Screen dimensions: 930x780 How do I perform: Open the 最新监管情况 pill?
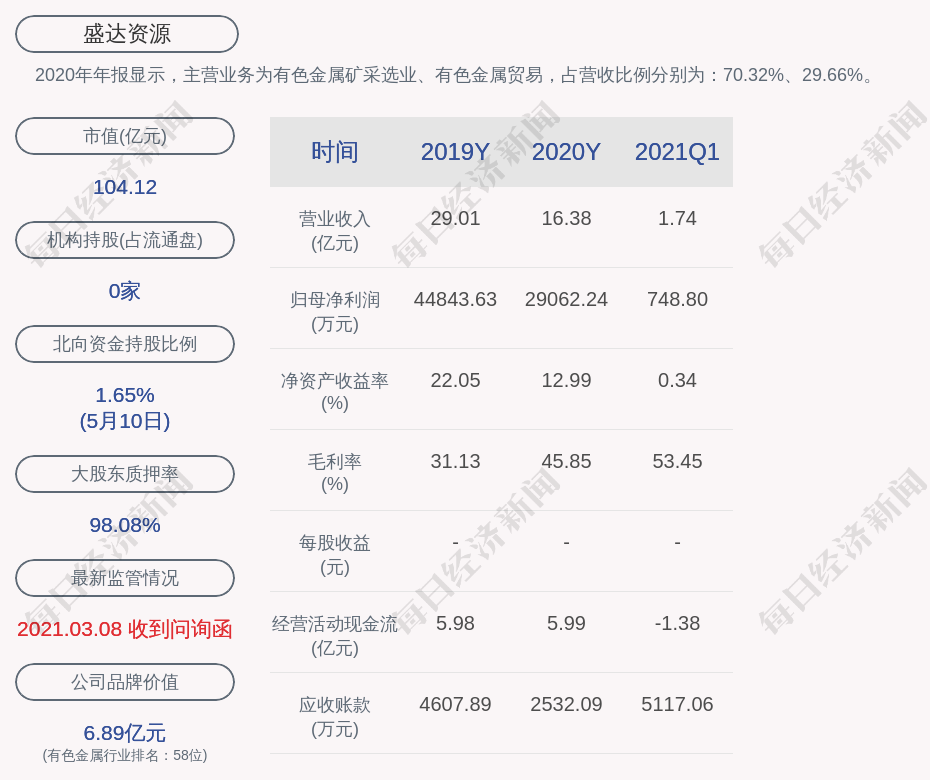point(125,578)
